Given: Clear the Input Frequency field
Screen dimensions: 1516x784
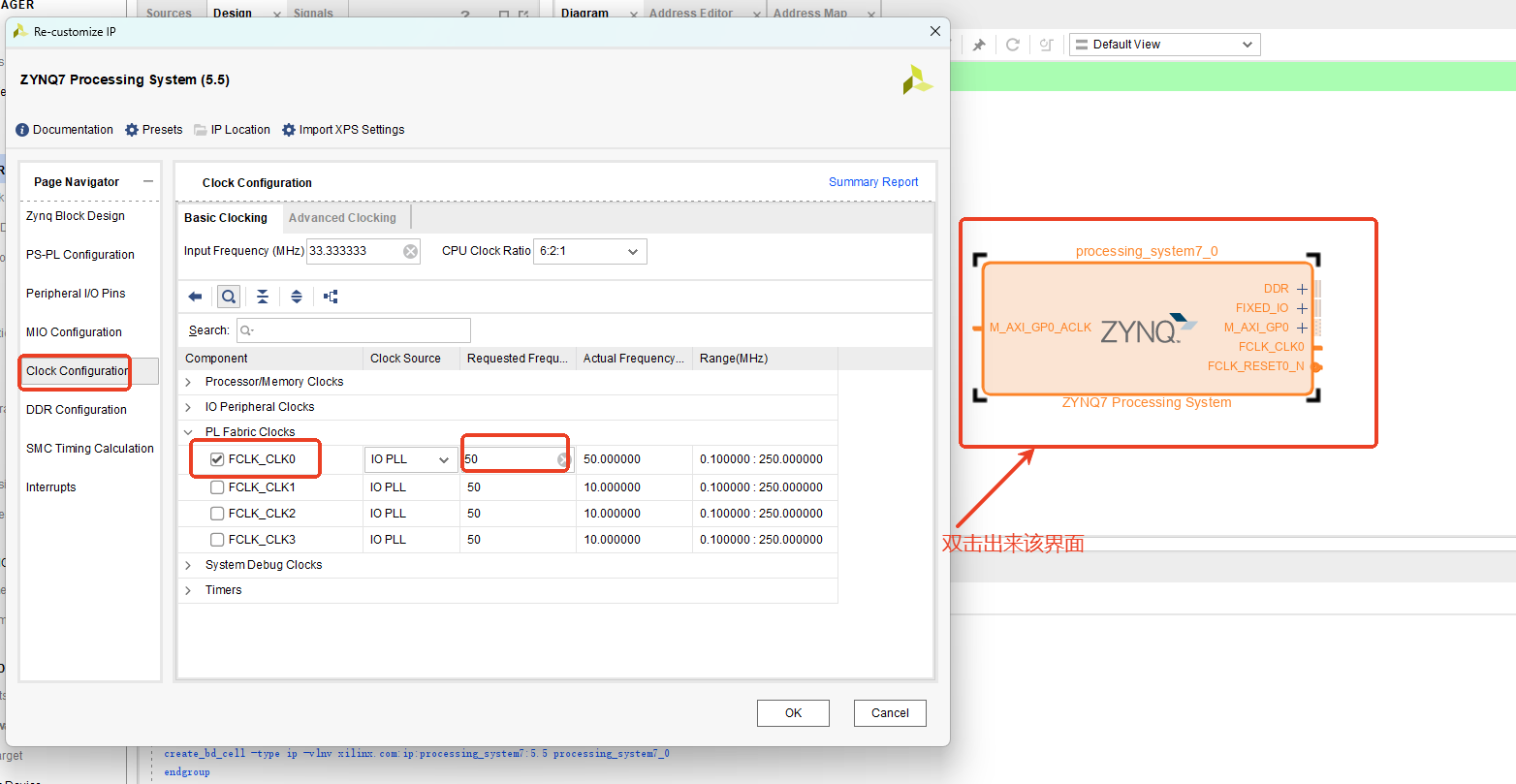Looking at the screenshot, I should [x=411, y=251].
